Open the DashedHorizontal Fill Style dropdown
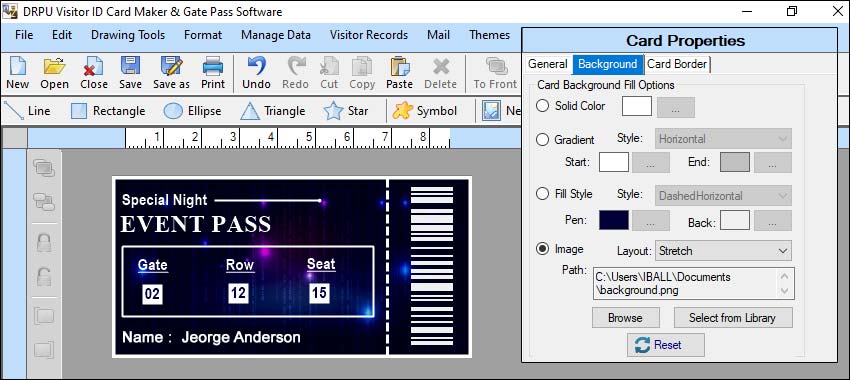The width and height of the screenshot is (850, 380). coord(723,196)
